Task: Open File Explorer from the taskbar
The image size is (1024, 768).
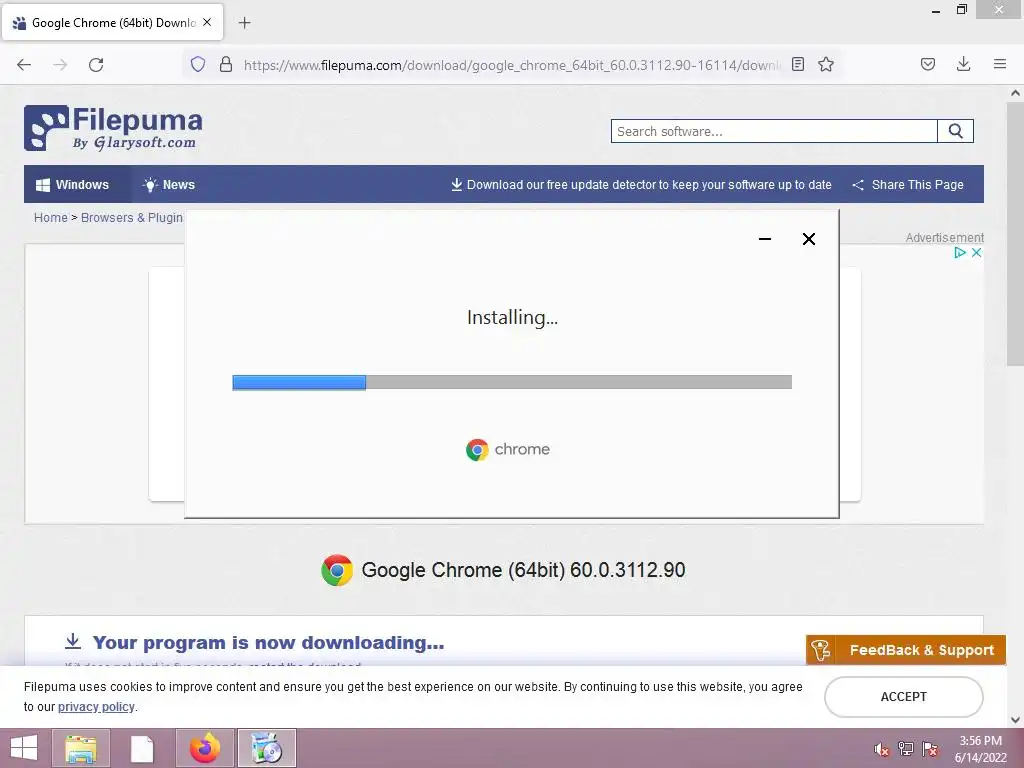Action: tap(81, 748)
